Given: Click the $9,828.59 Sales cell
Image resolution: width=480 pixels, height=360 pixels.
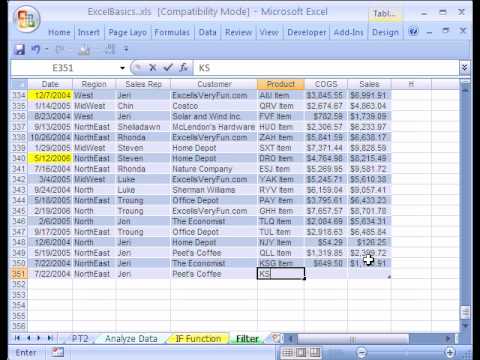Looking at the screenshot, I should 369,148.
